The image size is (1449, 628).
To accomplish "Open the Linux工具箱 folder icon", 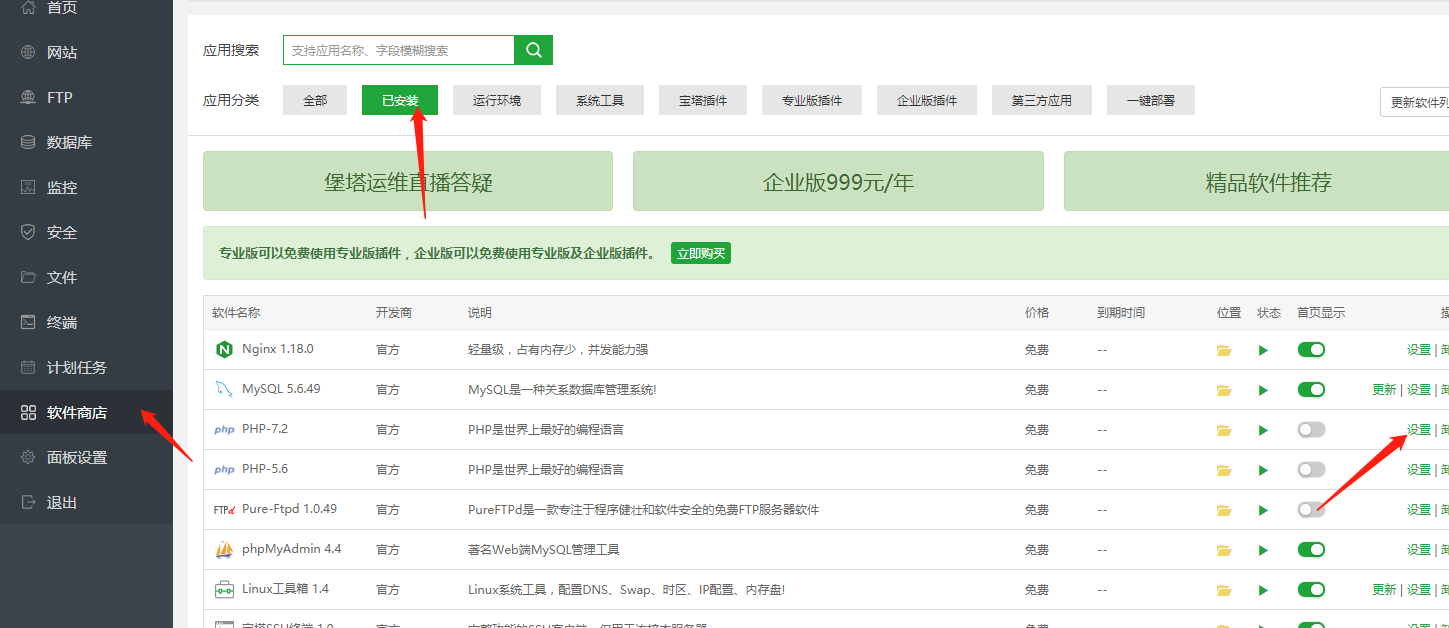I will [1224, 590].
